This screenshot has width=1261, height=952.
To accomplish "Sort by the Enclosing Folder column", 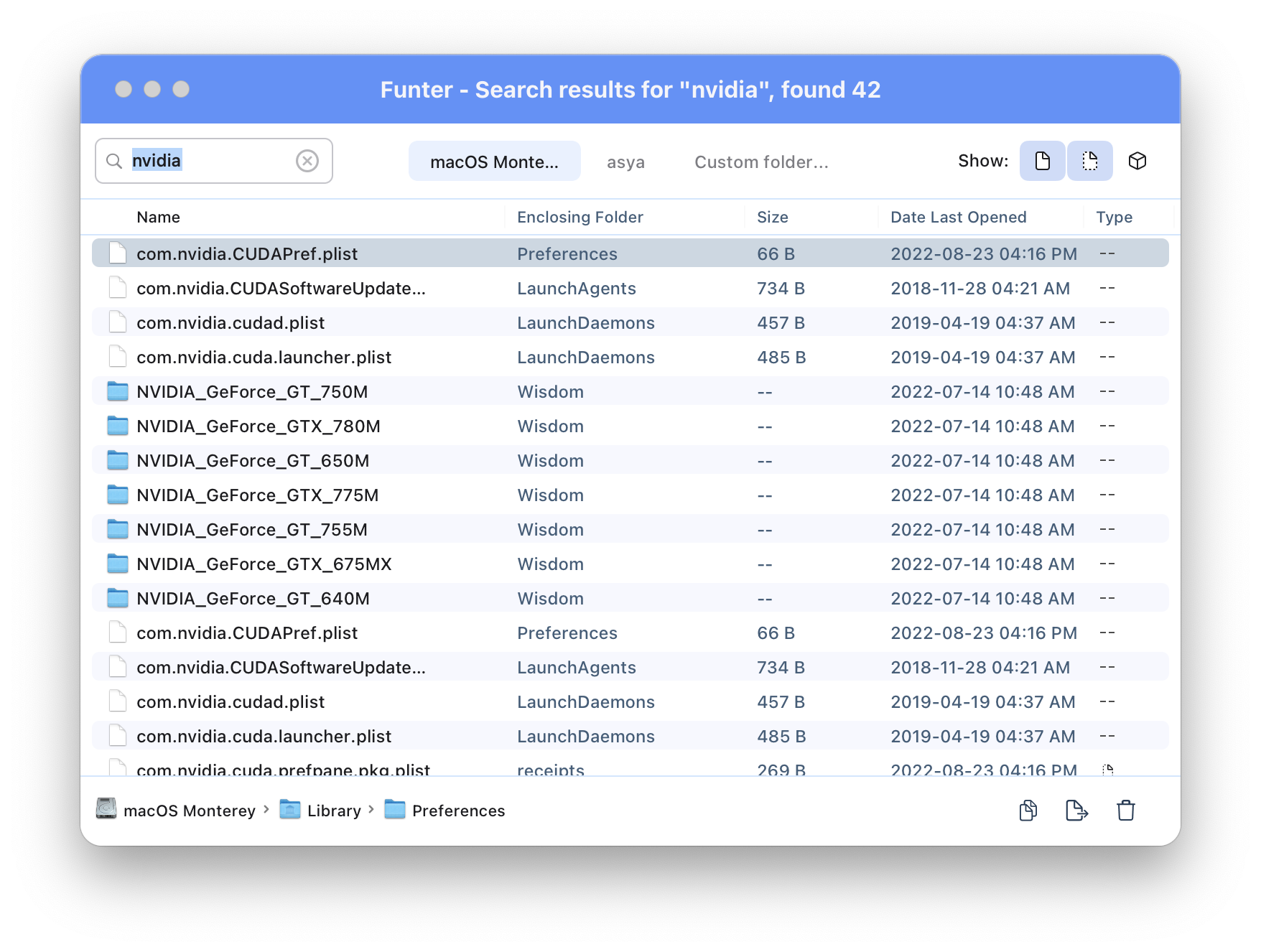I will (x=580, y=217).
